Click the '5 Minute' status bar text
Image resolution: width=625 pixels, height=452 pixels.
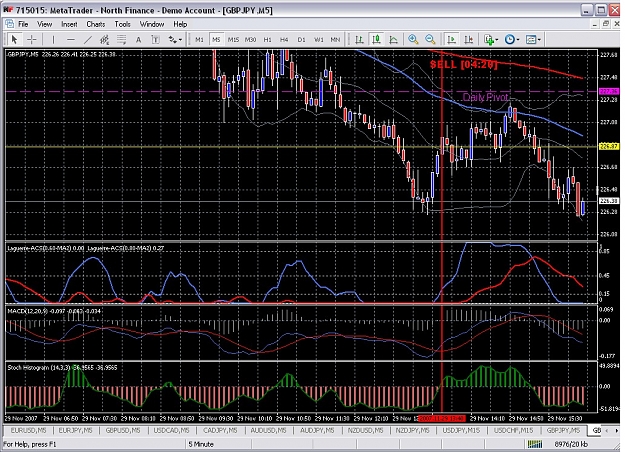(201, 444)
